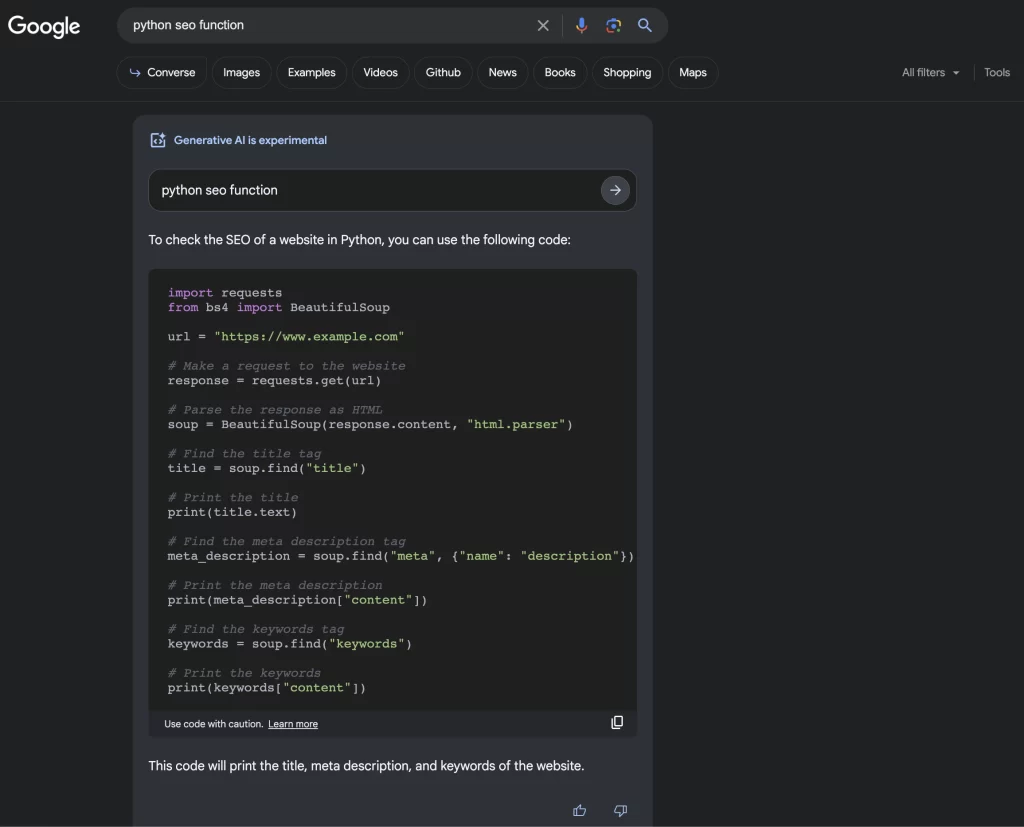Browse the Shopping tab
Viewport: 1024px width, 827px height.
tap(627, 72)
